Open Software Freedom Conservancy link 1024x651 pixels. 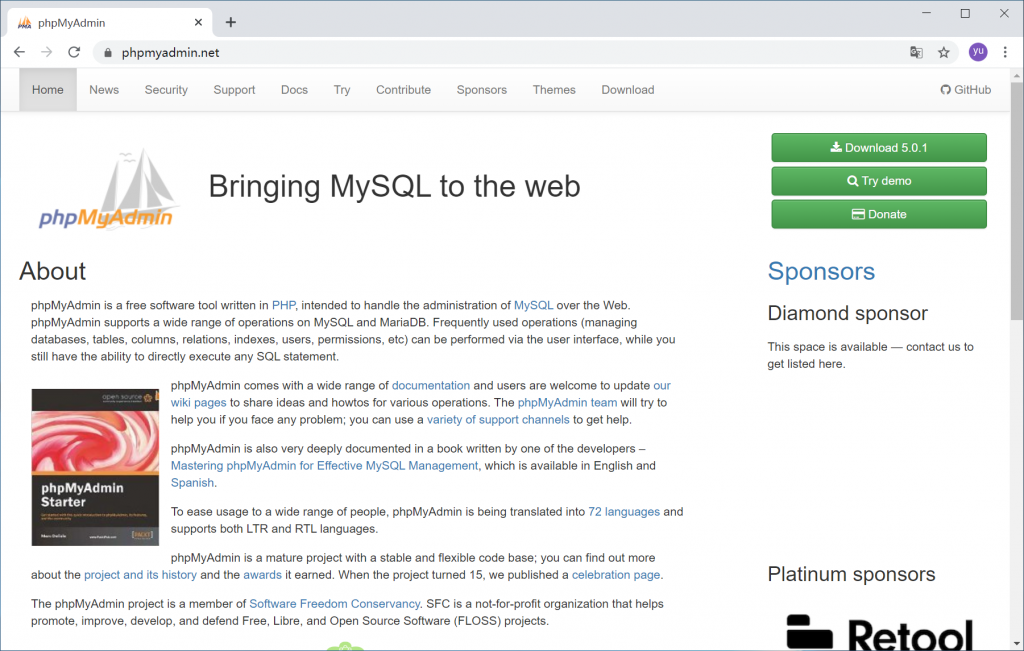click(x=335, y=604)
